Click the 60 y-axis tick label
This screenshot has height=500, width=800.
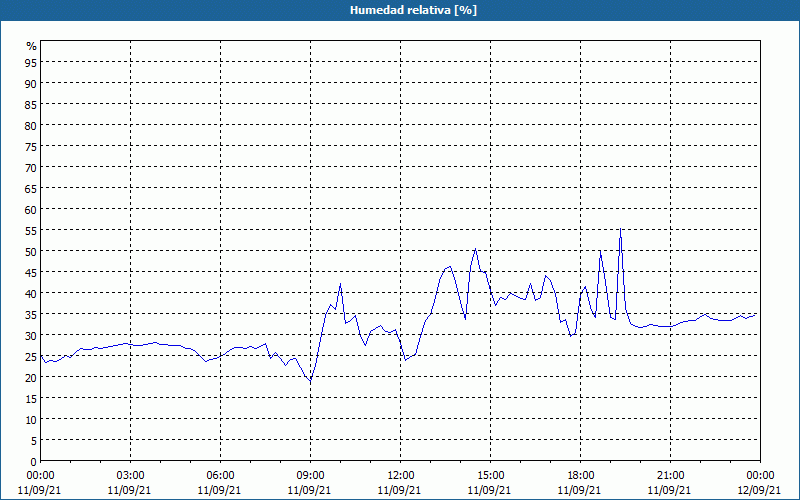click(x=31, y=209)
